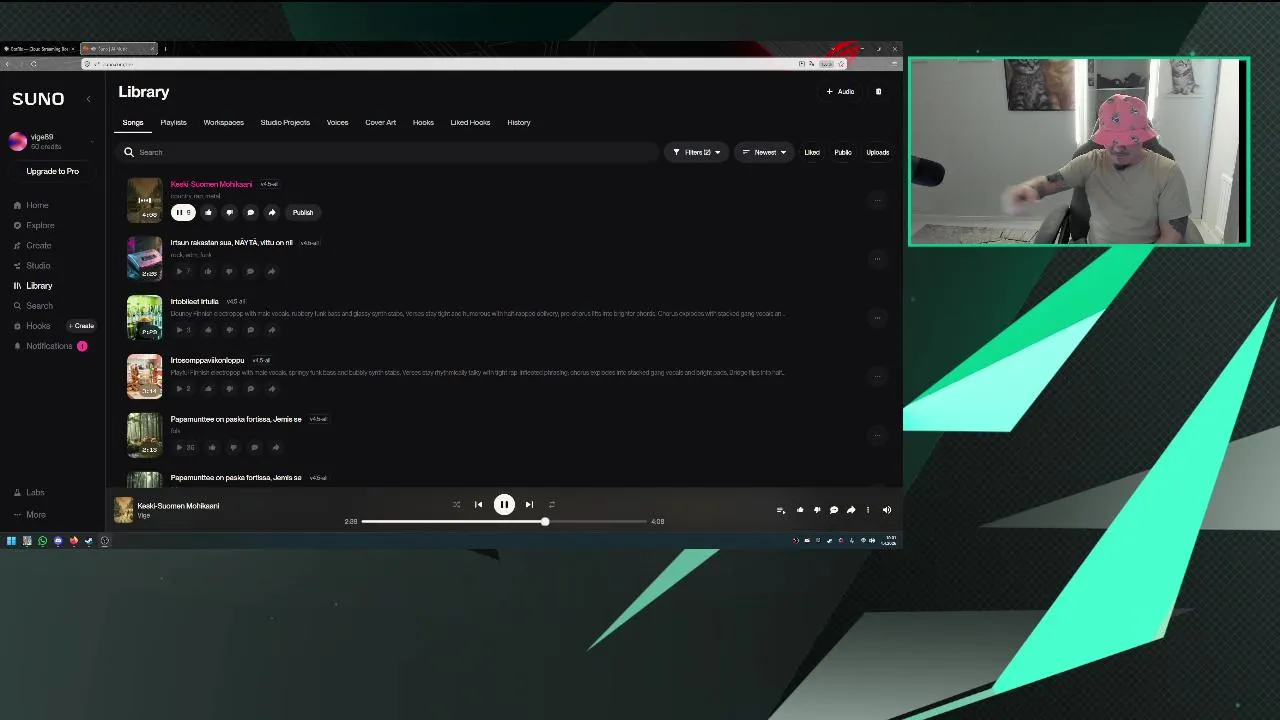Dislike the Irtosomppaviikonloppu song
Image resolution: width=1280 pixels, height=720 pixels.
point(229,388)
